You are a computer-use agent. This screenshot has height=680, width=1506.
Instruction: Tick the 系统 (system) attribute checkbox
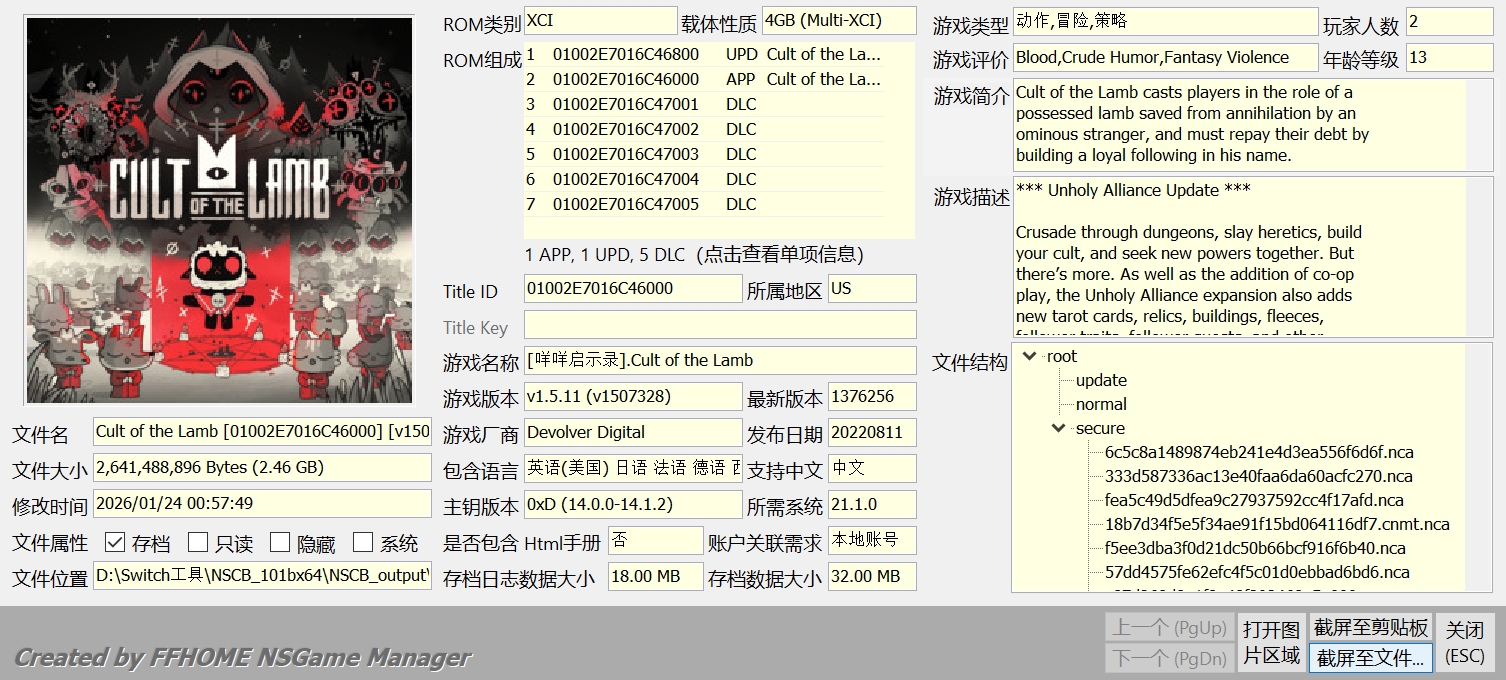[363, 543]
